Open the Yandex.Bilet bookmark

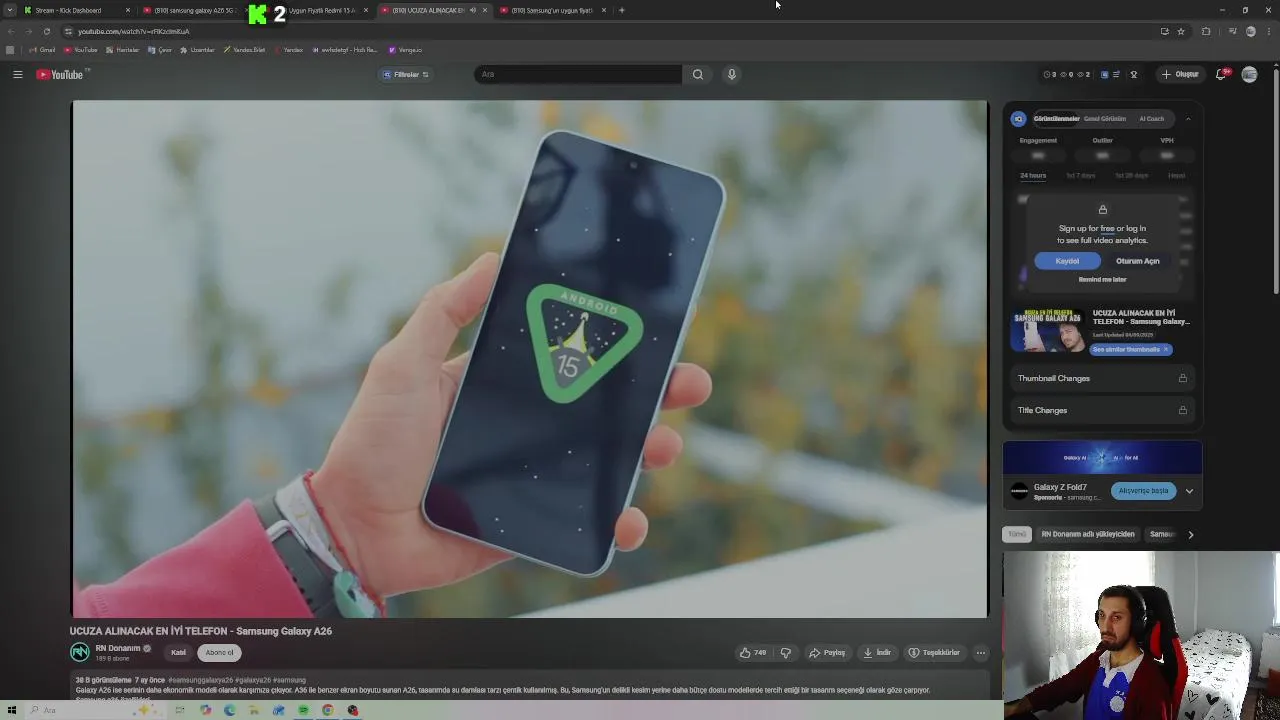pyautogui.click(x=244, y=50)
